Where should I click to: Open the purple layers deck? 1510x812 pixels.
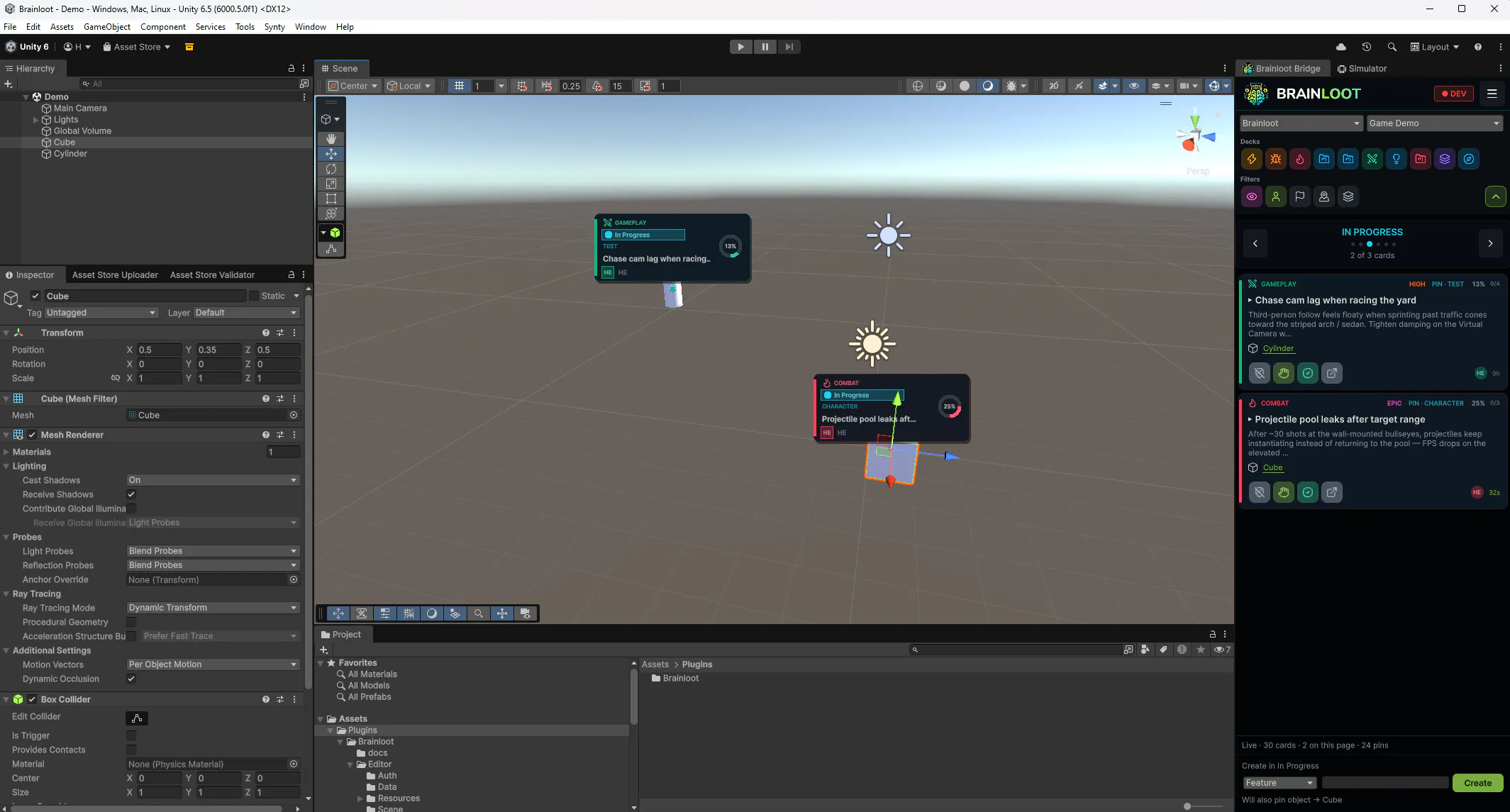tap(1445, 159)
